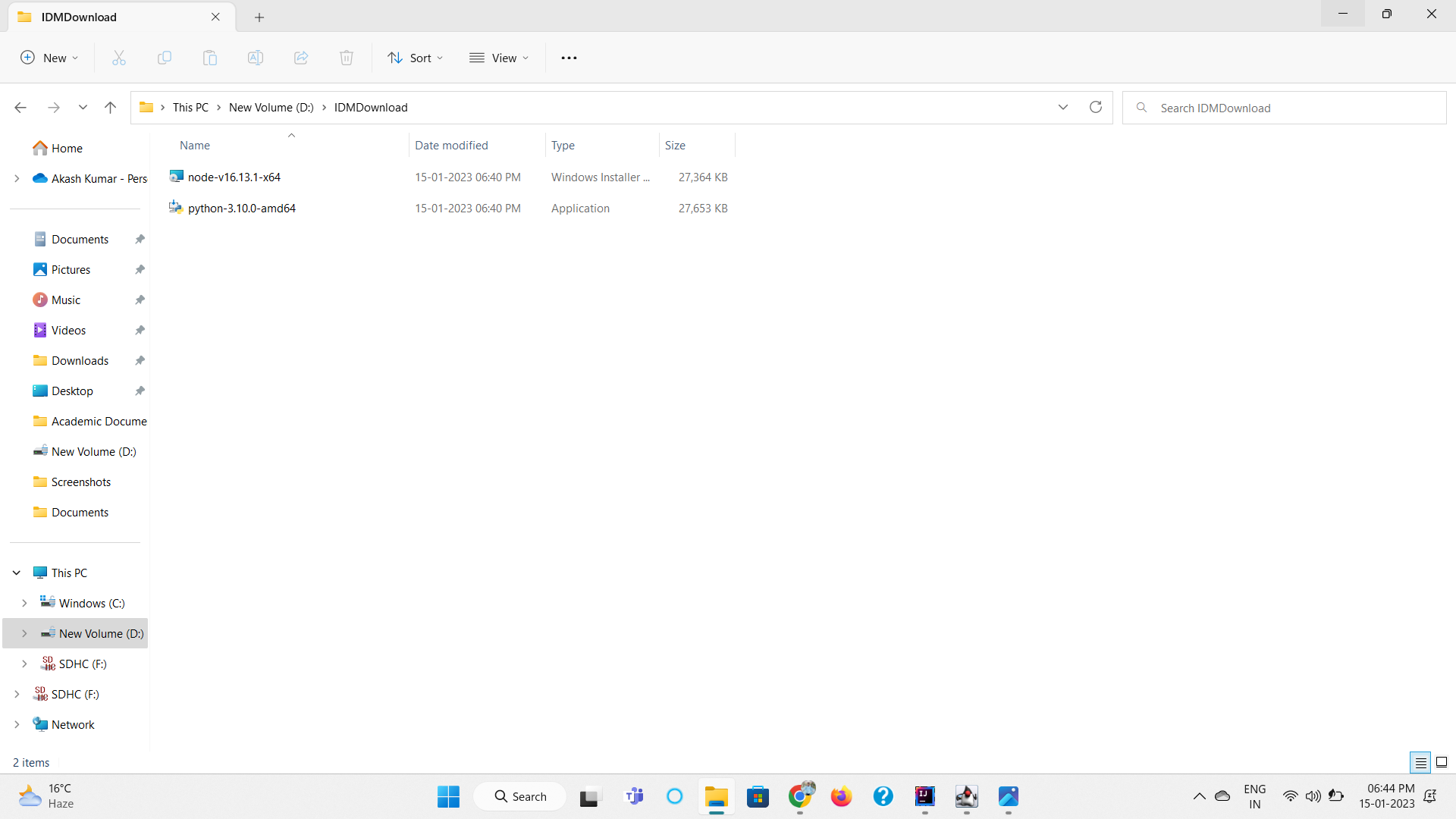This screenshot has height=819, width=1456.
Task: Click the Copy icon in the toolbar
Action: (164, 57)
